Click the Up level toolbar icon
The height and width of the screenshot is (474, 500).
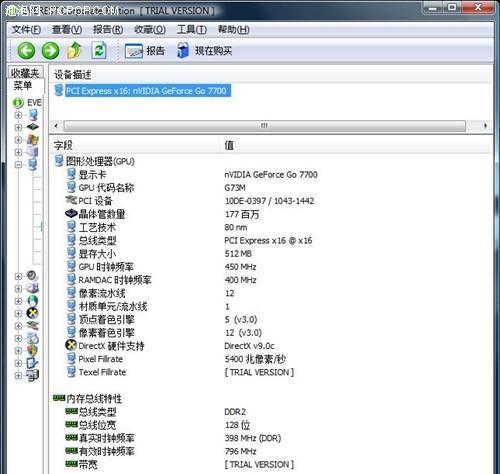tap(75, 51)
